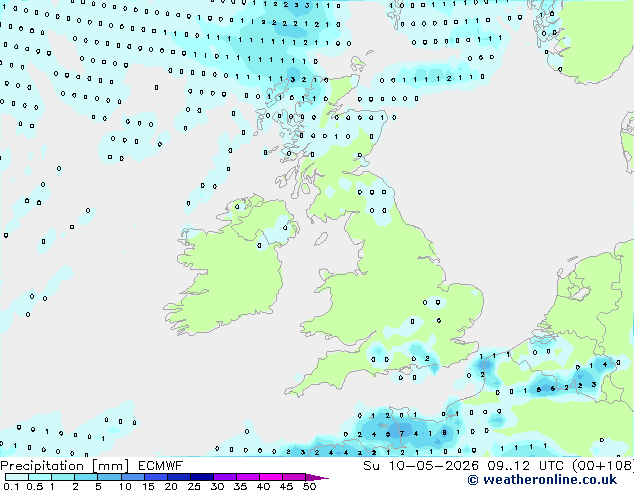Click the '50' legend scale label
The width and height of the screenshot is (634, 490).
(x=309, y=486)
